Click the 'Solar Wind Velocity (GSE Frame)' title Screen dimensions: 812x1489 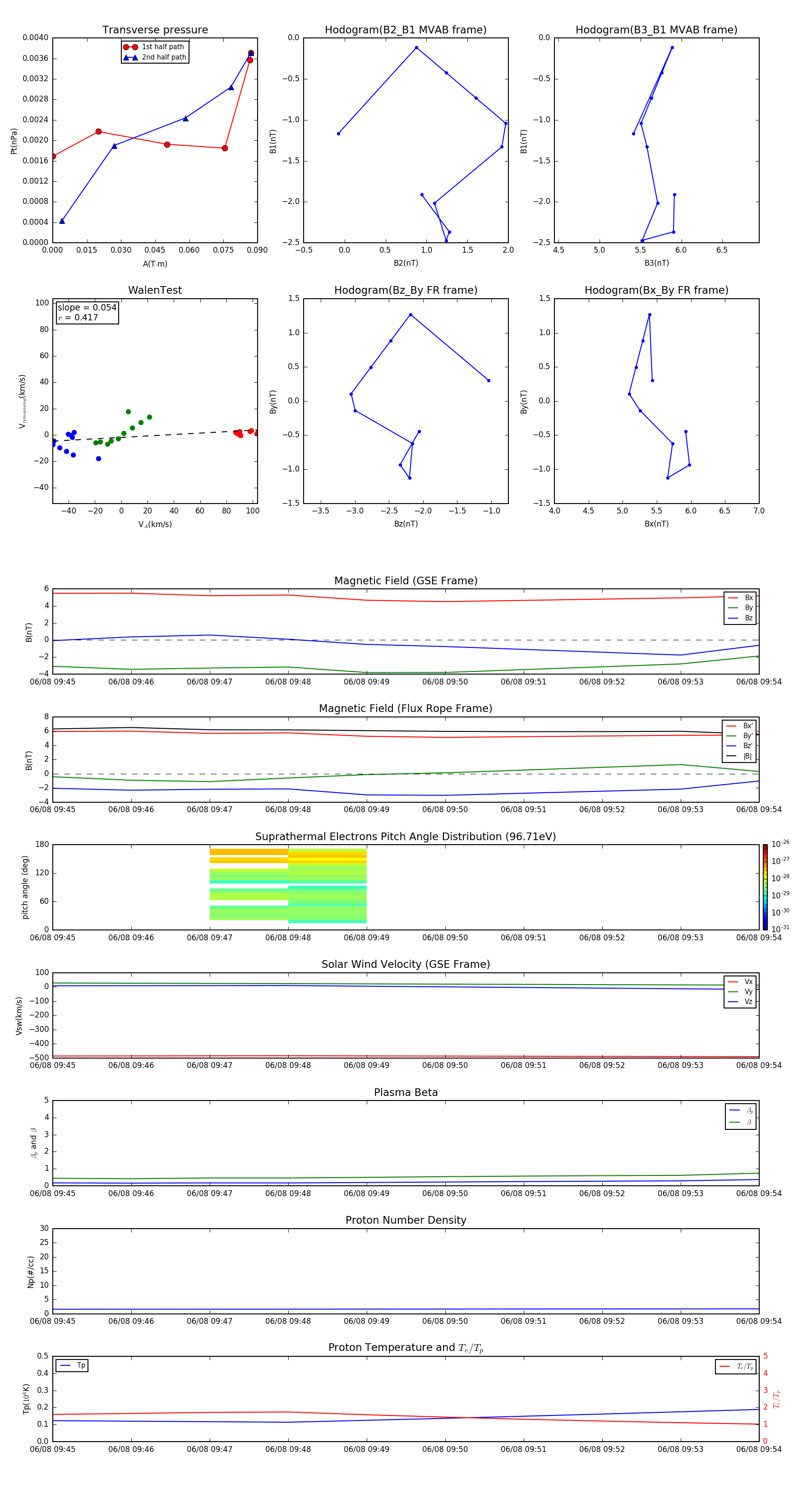click(x=406, y=964)
